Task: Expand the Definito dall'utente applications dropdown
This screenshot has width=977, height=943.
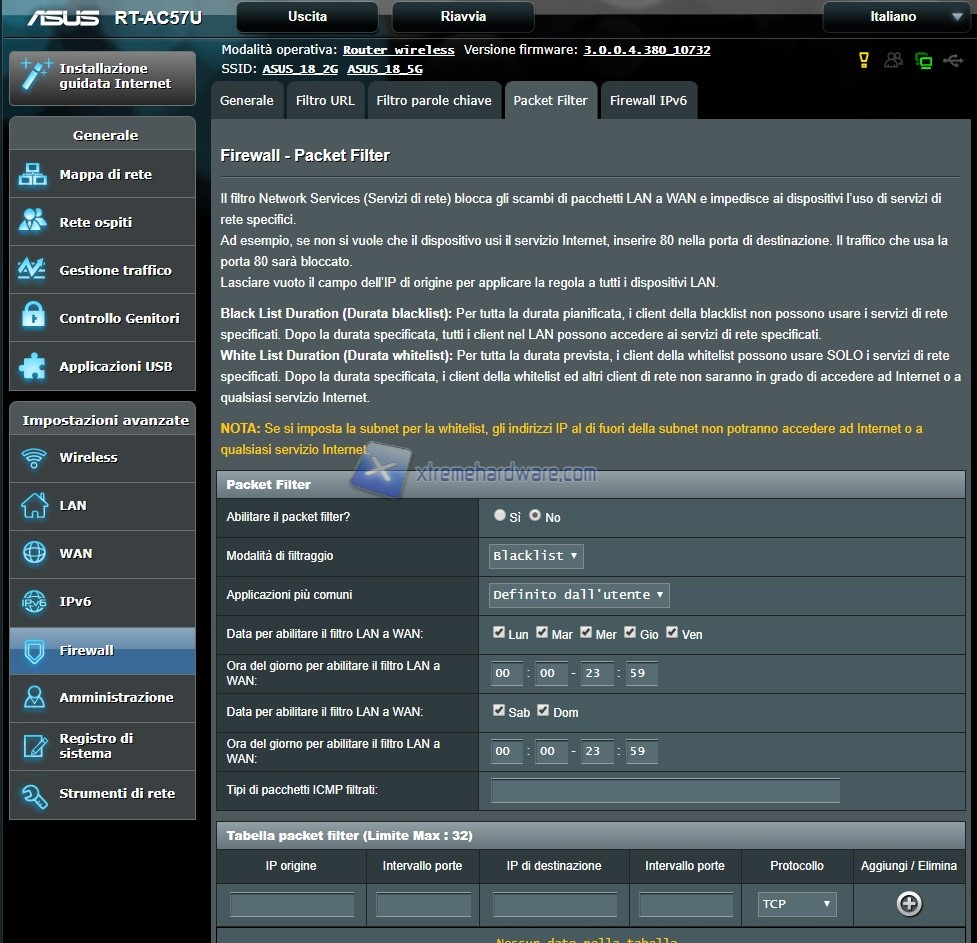Action: 579,595
